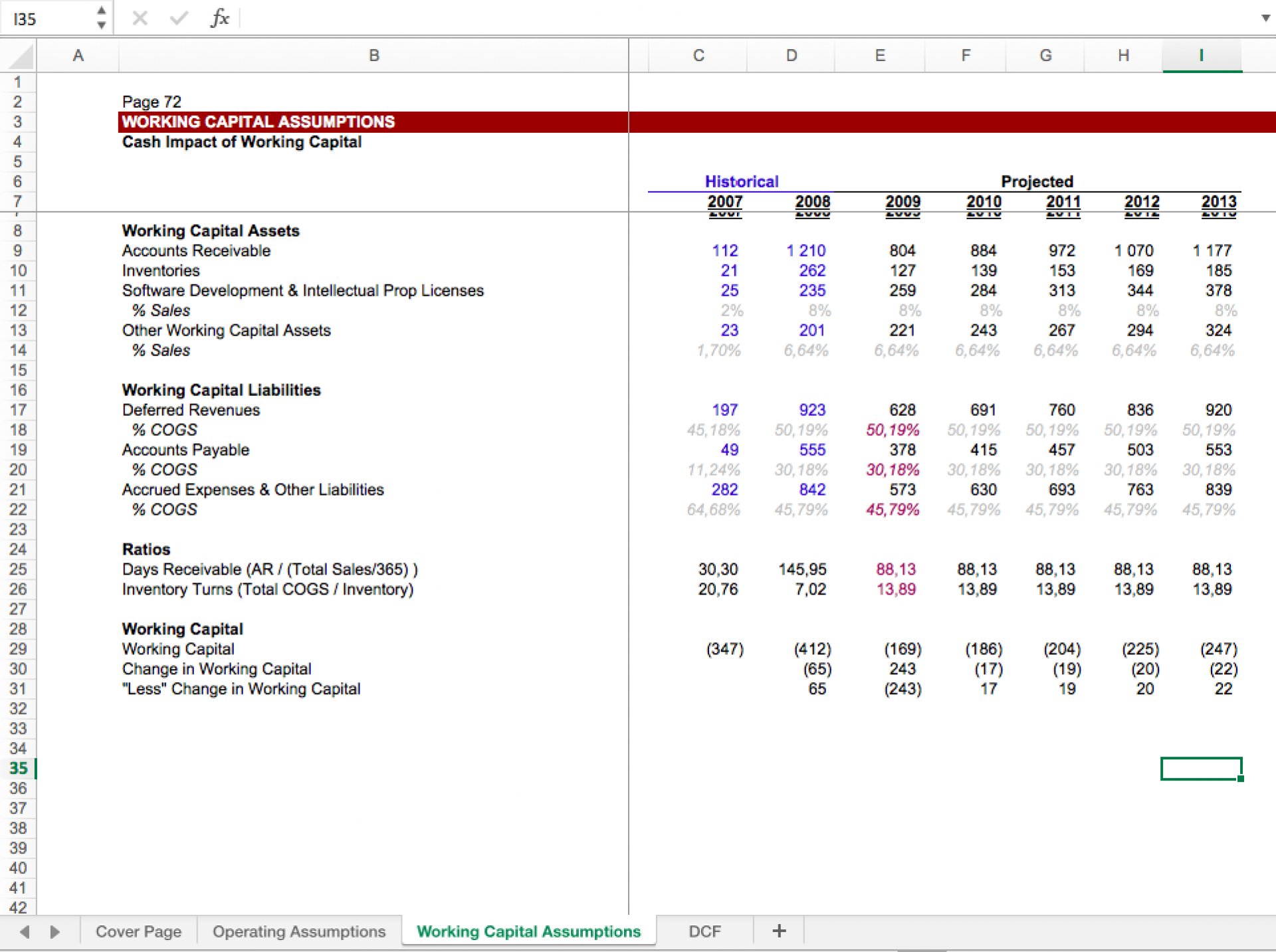
Task: Click Inventory Turns 2007 value 20,76
Action: (x=718, y=589)
